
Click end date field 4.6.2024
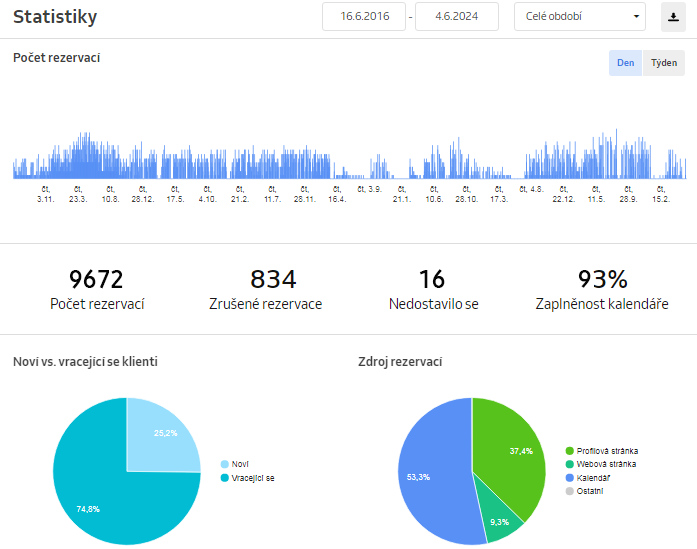pyautogui.click(x=456, y=17)
